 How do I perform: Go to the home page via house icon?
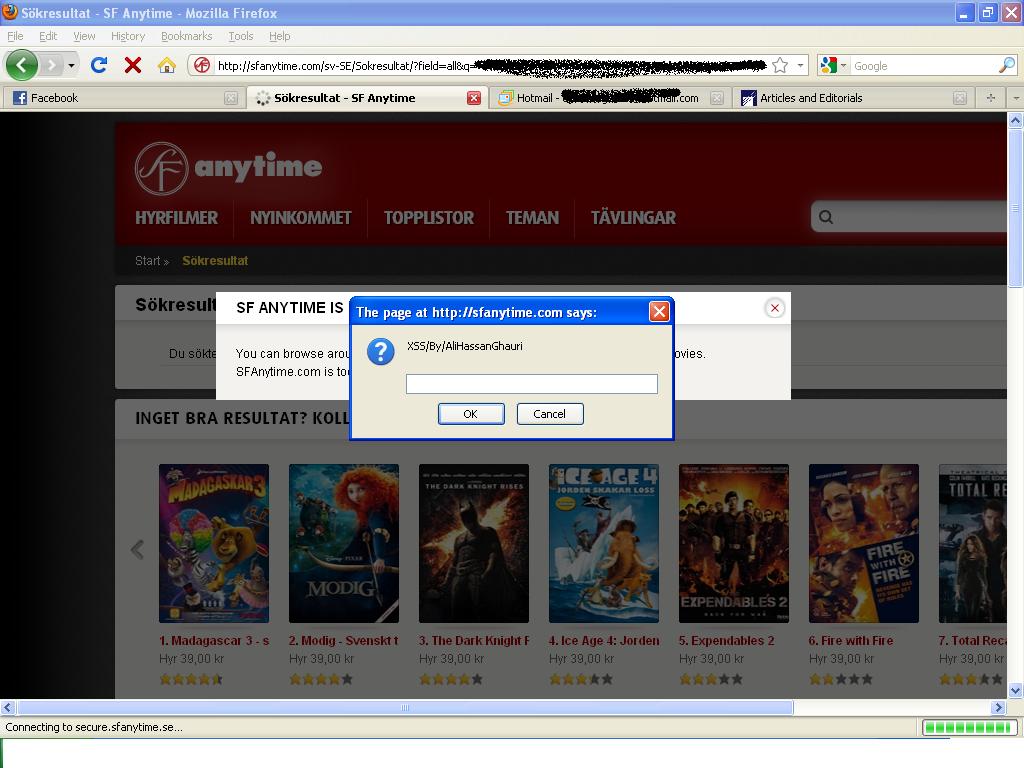(167, 65)
